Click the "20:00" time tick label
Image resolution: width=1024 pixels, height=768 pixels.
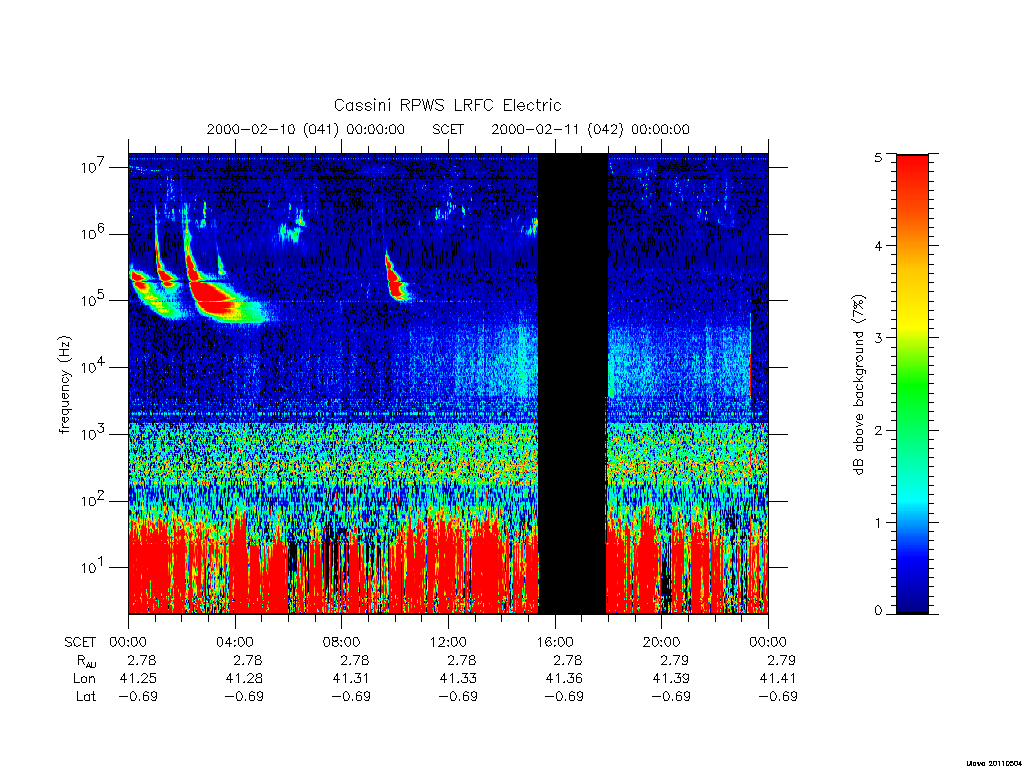661,642
